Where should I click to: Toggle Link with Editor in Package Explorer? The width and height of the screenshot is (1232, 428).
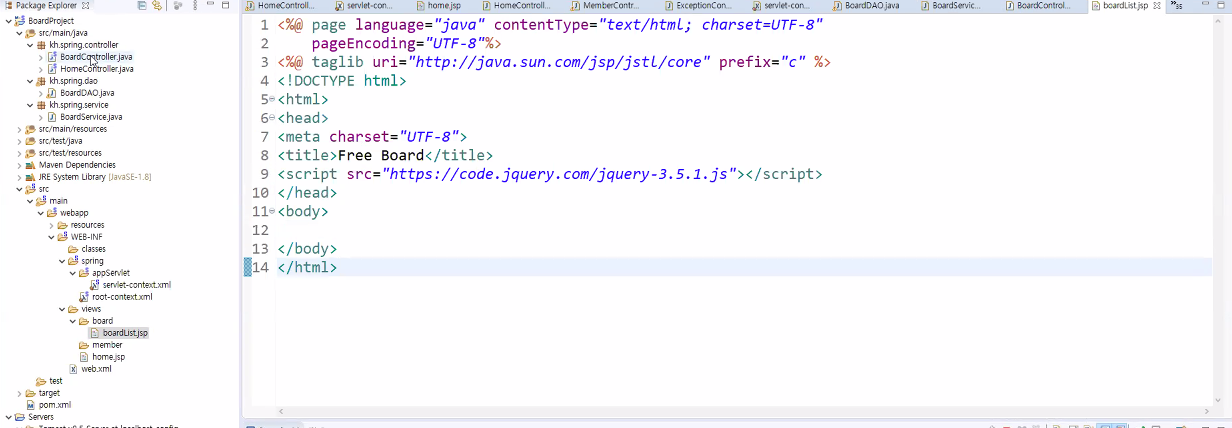pos(157,6)
